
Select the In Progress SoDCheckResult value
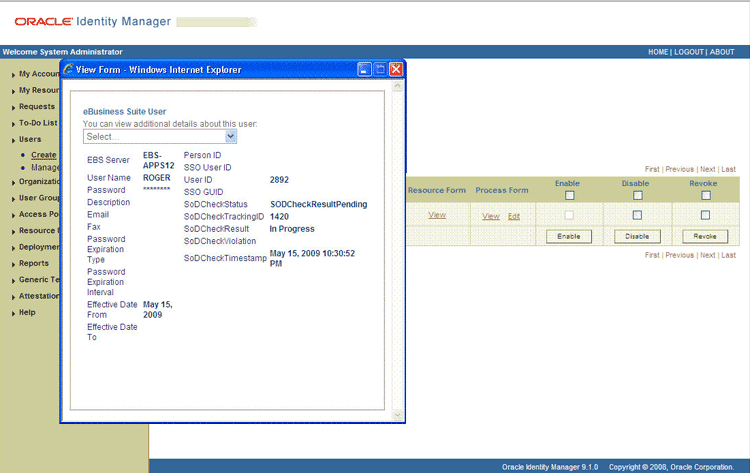click(x=292, y=229)
